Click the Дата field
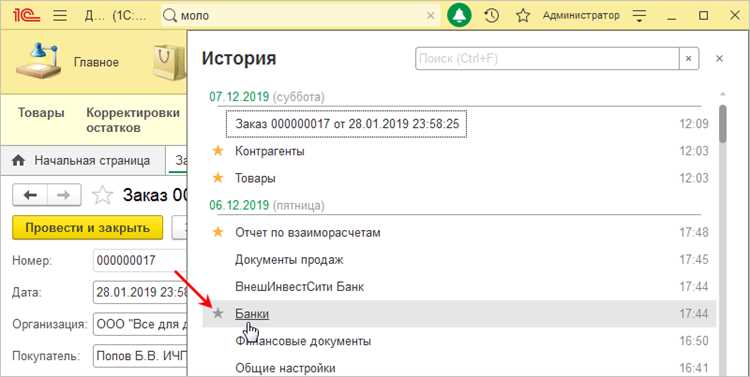 pyautogui.click(x=140, y=292)
